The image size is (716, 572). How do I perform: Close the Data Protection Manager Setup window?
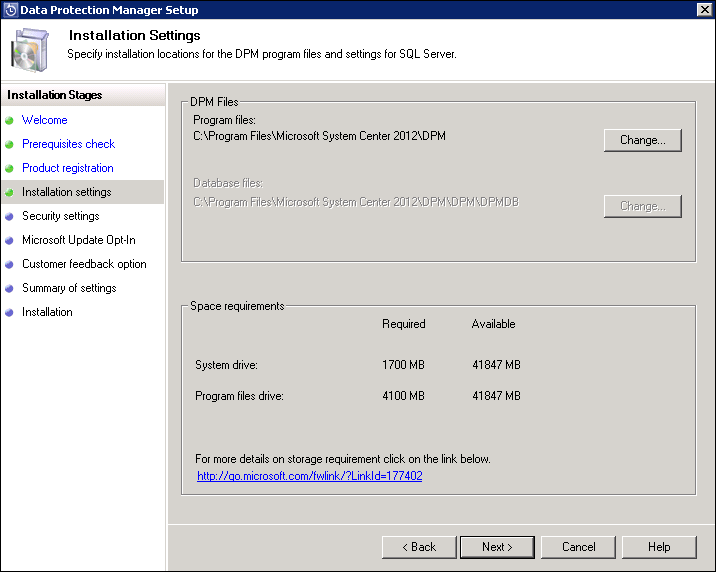click(x=704, y=10)
